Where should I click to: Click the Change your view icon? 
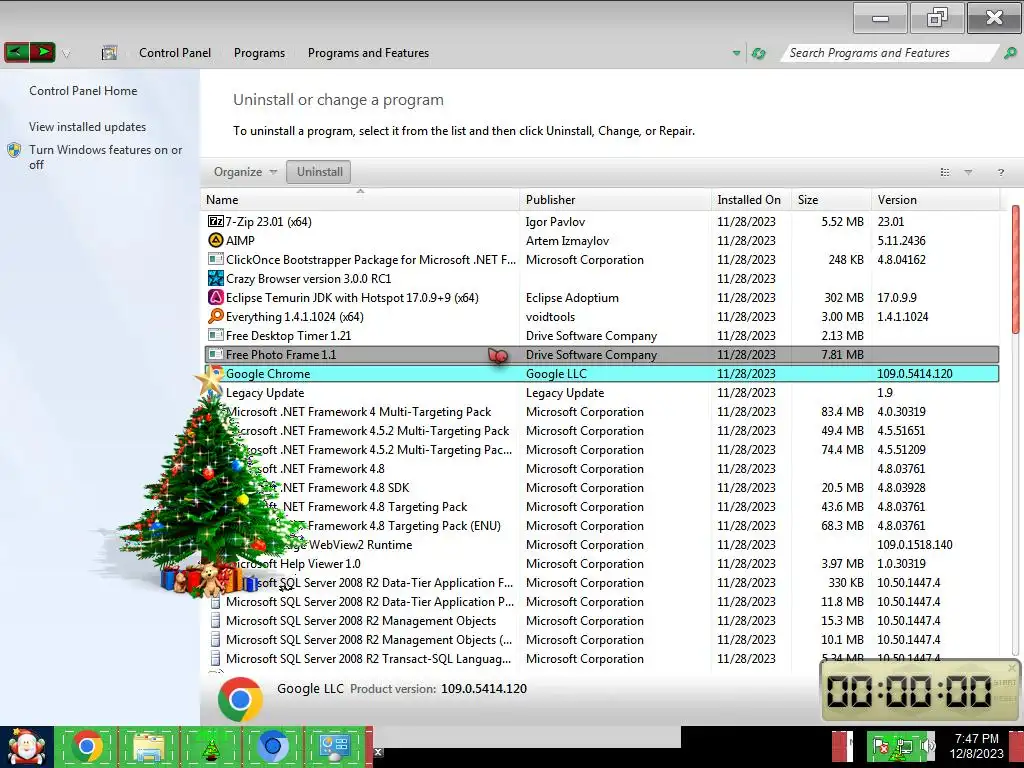tap(945, 172)
